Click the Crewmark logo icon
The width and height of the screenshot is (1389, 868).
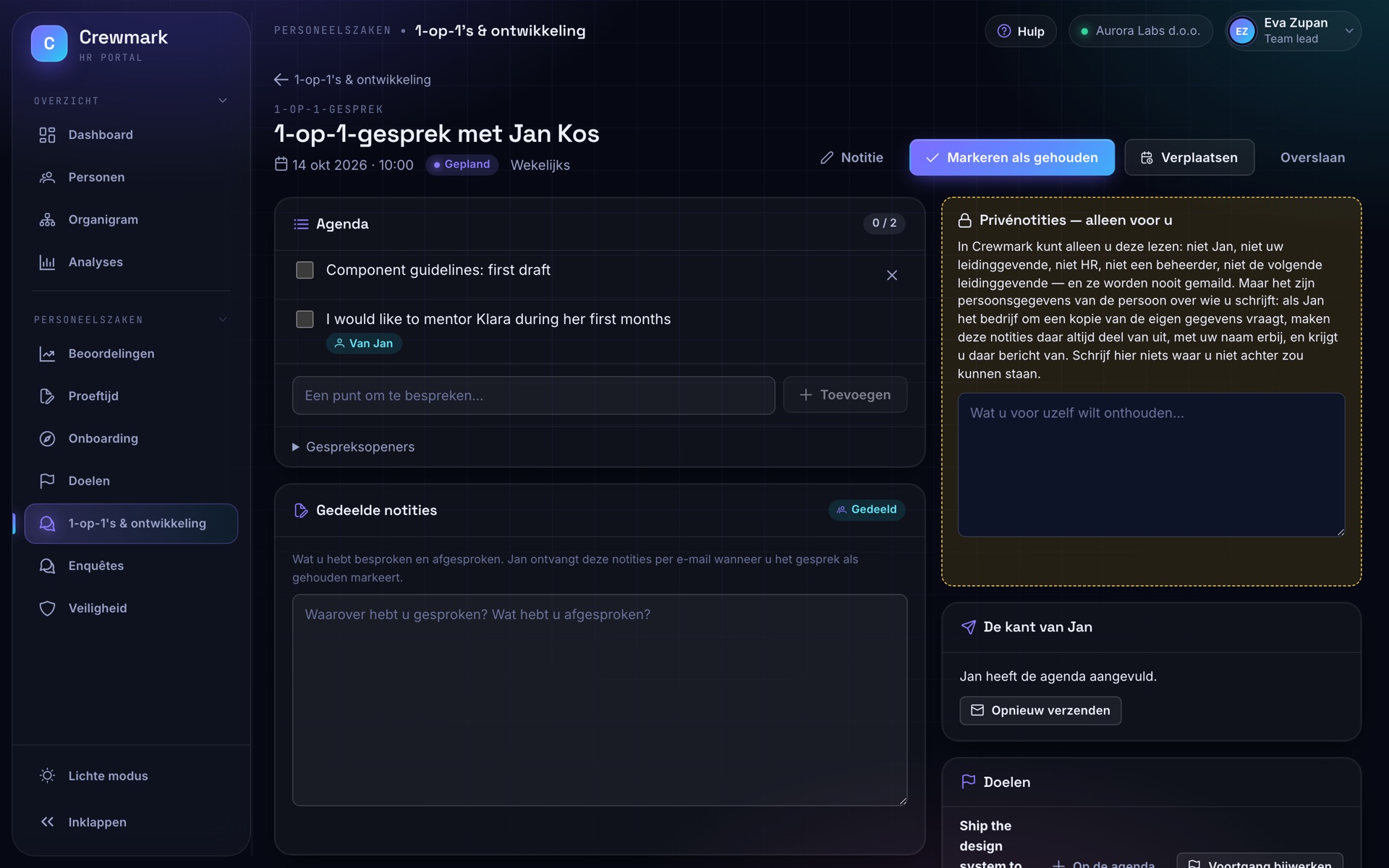[49, 43]
